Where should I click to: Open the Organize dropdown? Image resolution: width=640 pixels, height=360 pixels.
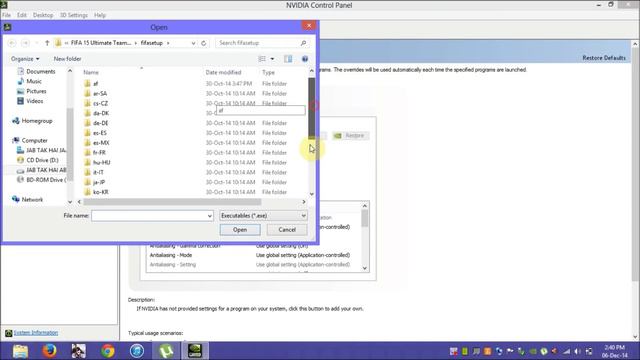pyautogui.click(x=25, y=59)
